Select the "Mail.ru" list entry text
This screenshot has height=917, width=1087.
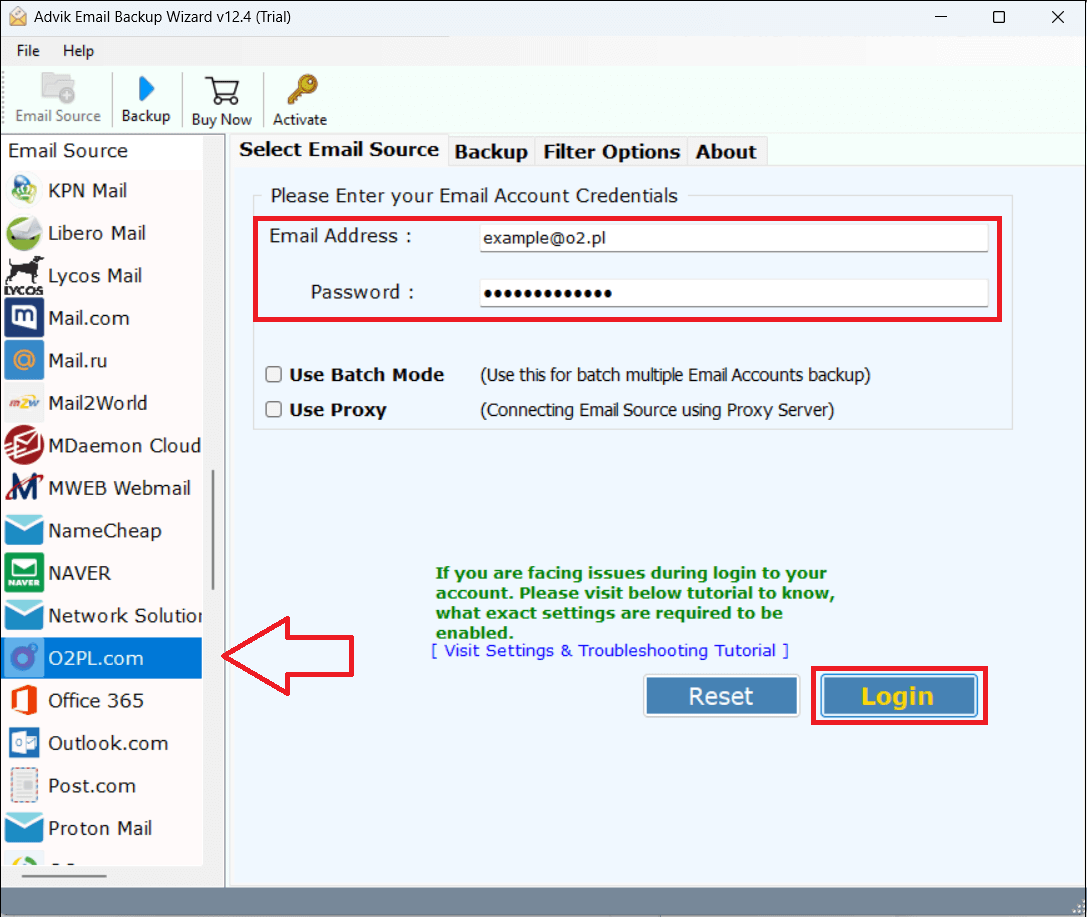pos(78,360)
